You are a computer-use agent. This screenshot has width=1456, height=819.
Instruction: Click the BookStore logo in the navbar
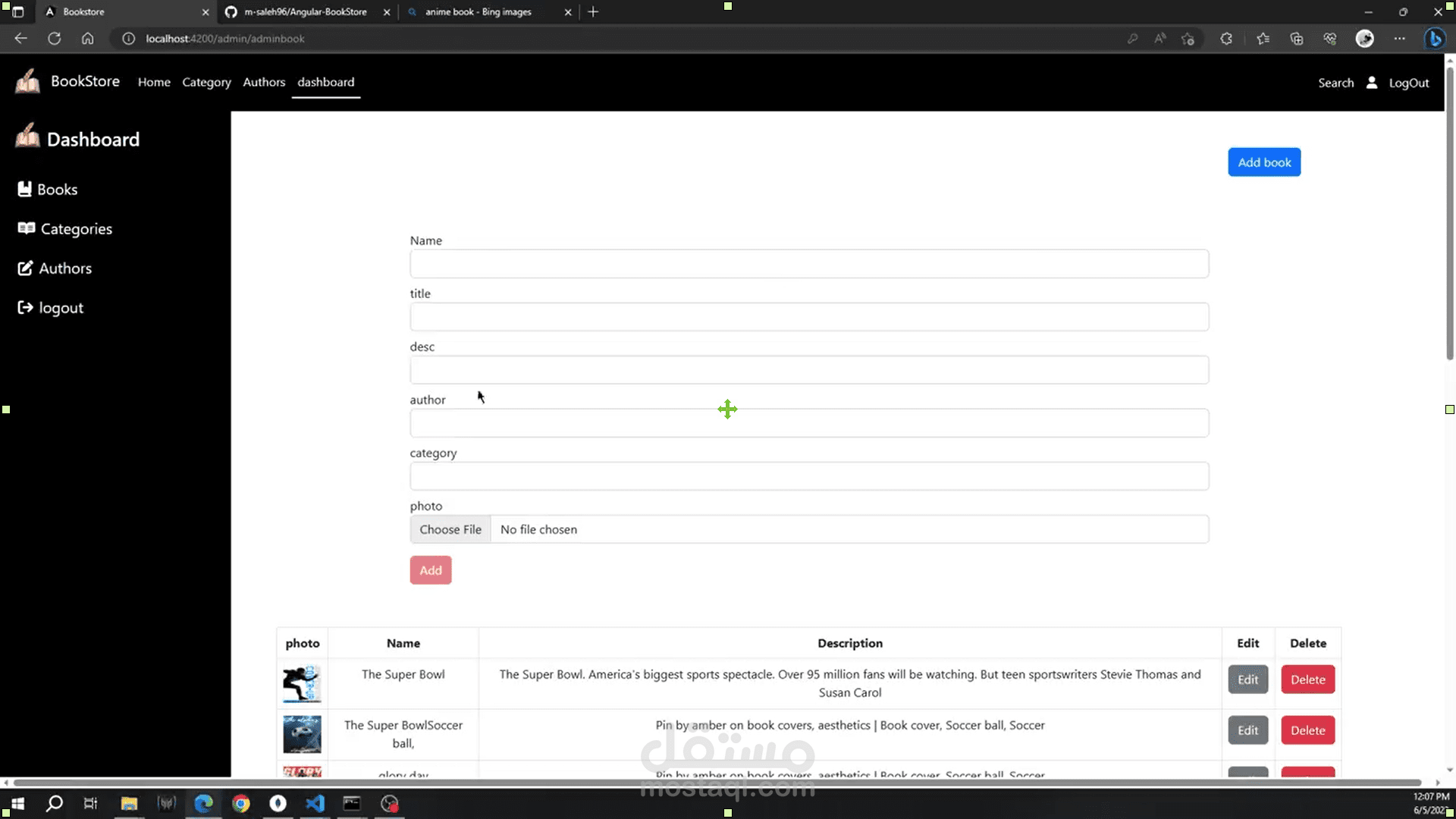tap(28, 81)
